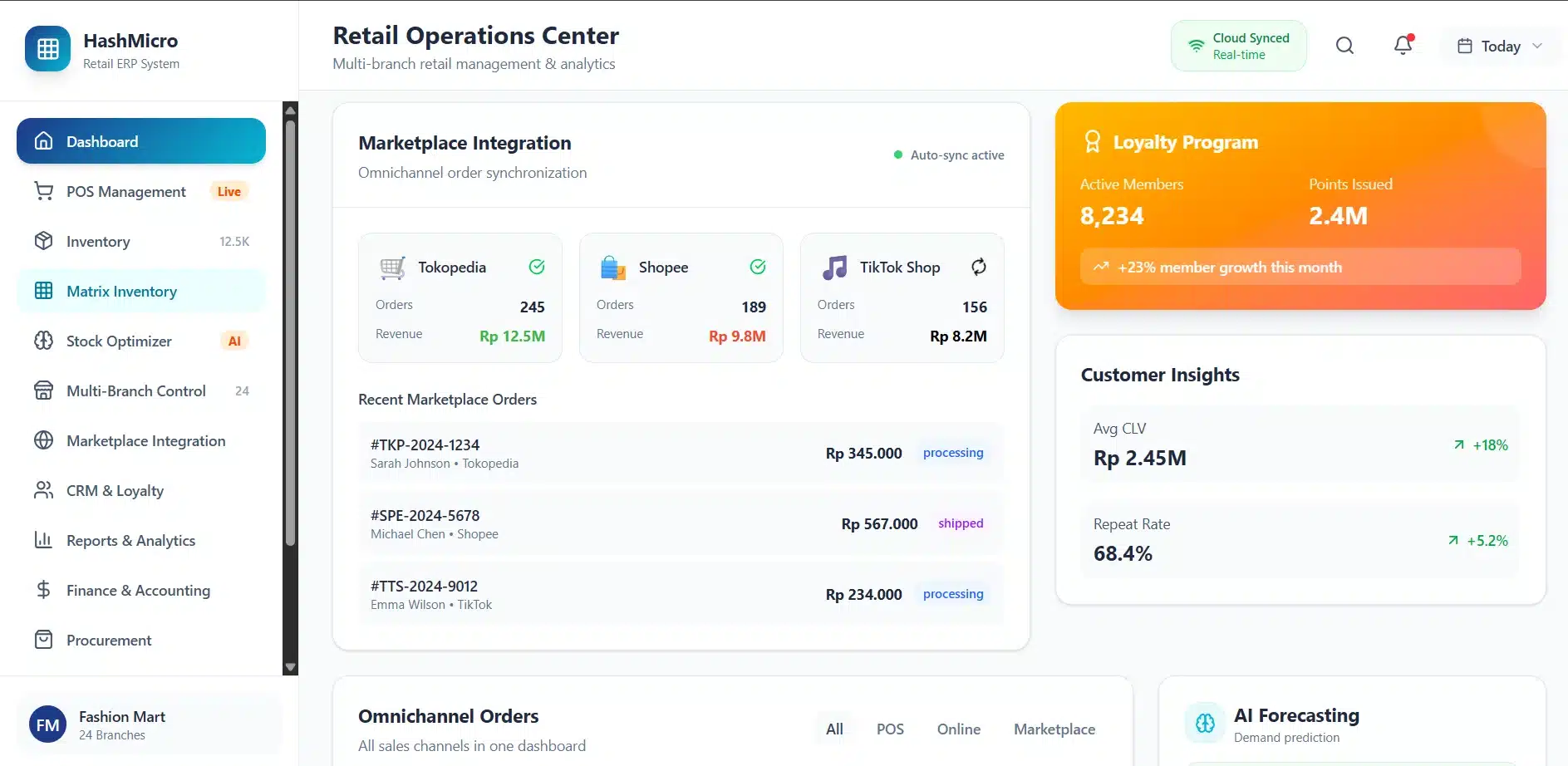1568x766 pixels.
Task: Click the Stock Optimizer brain icon
Action: (44, 341)
